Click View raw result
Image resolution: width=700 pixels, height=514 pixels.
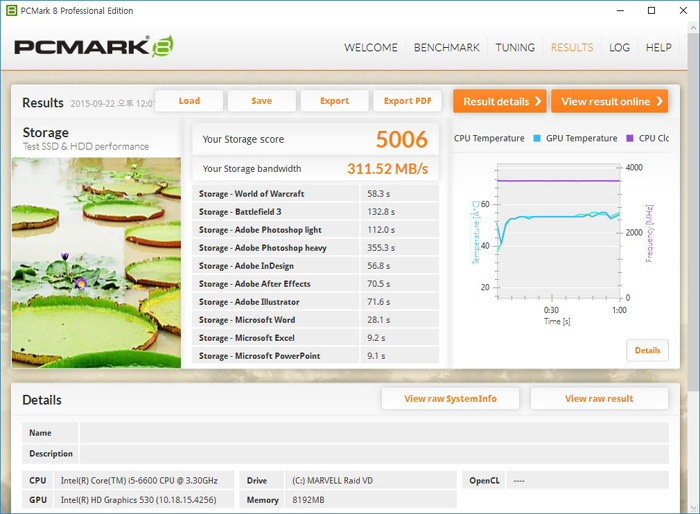coord(599,398)
